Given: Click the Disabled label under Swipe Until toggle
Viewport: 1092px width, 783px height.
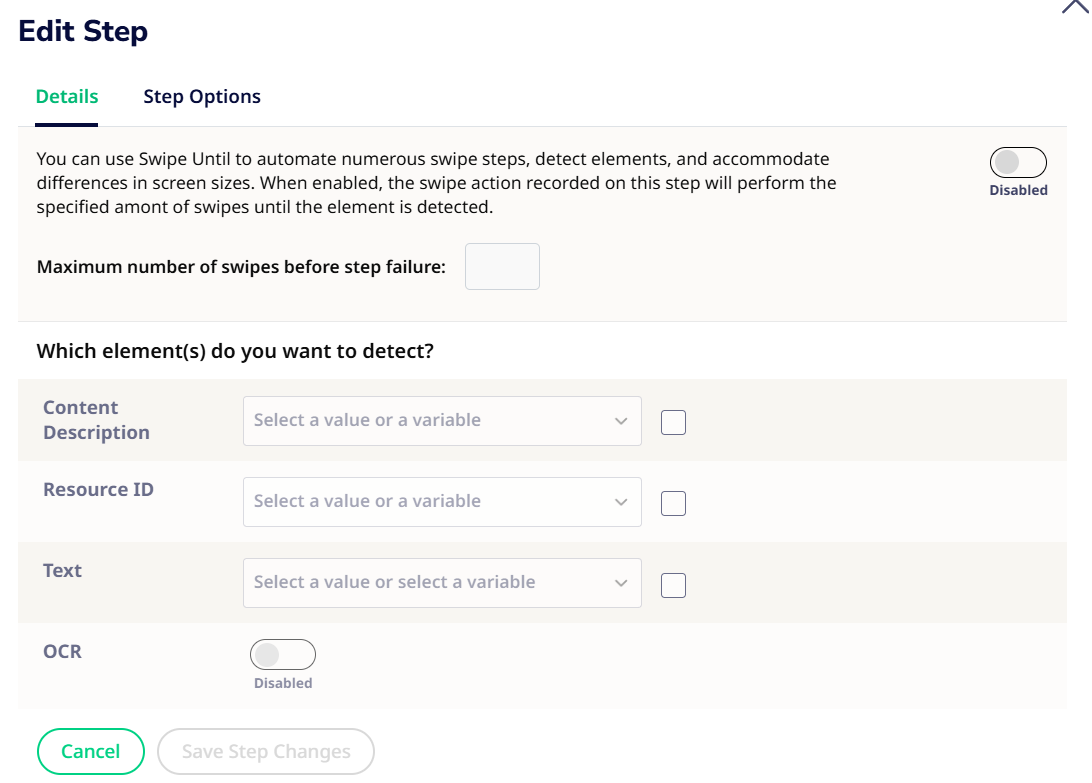Looking at the screenshot, I should (1018, 189).
